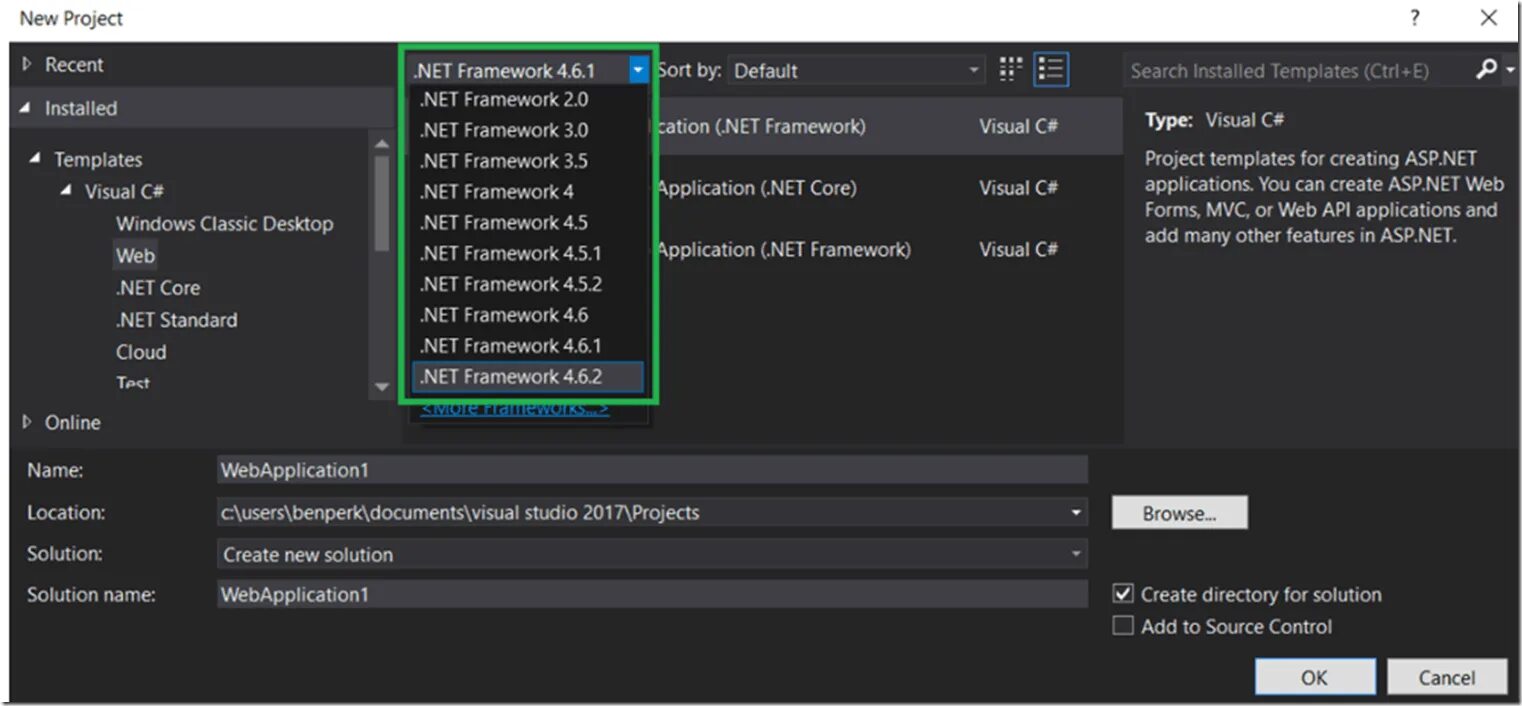This screenshot has height=706, width=1522.
Task: Select .NET Framework 3.5
Action: [528, 161]
